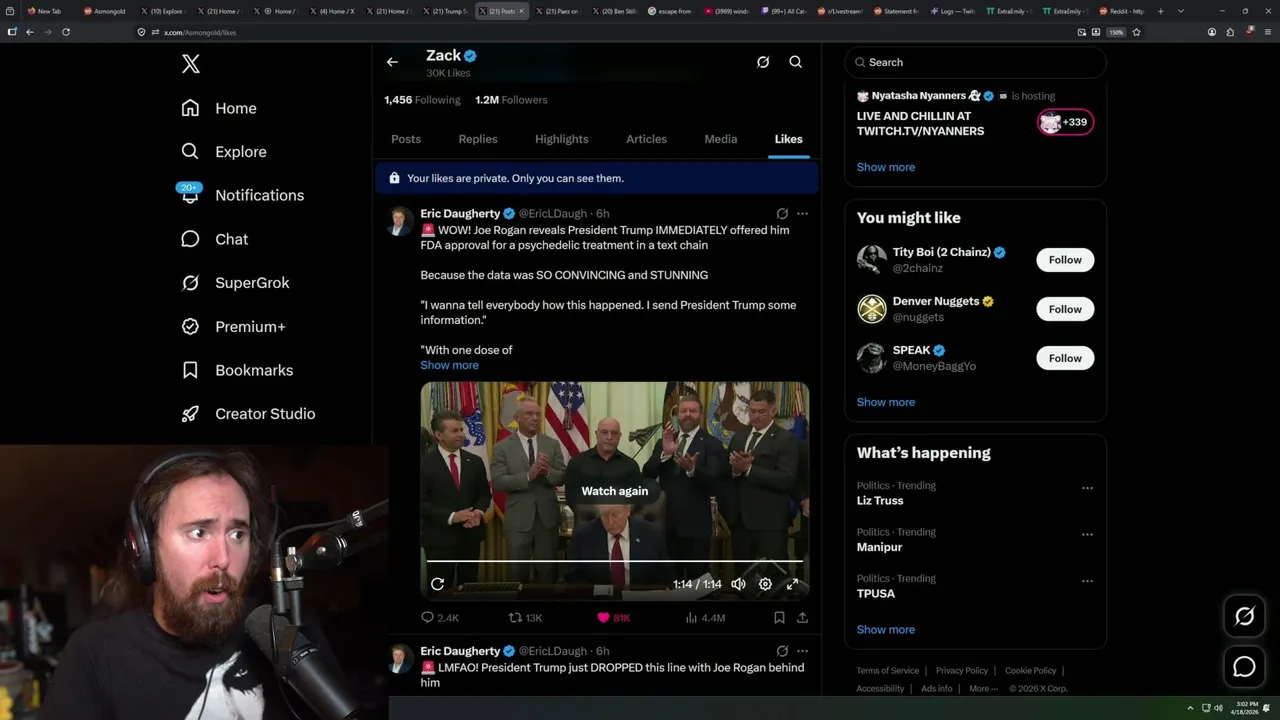Go back using the profile back arrow
This screenshot has height=720, width=1280.
click(x=392, y=62)
